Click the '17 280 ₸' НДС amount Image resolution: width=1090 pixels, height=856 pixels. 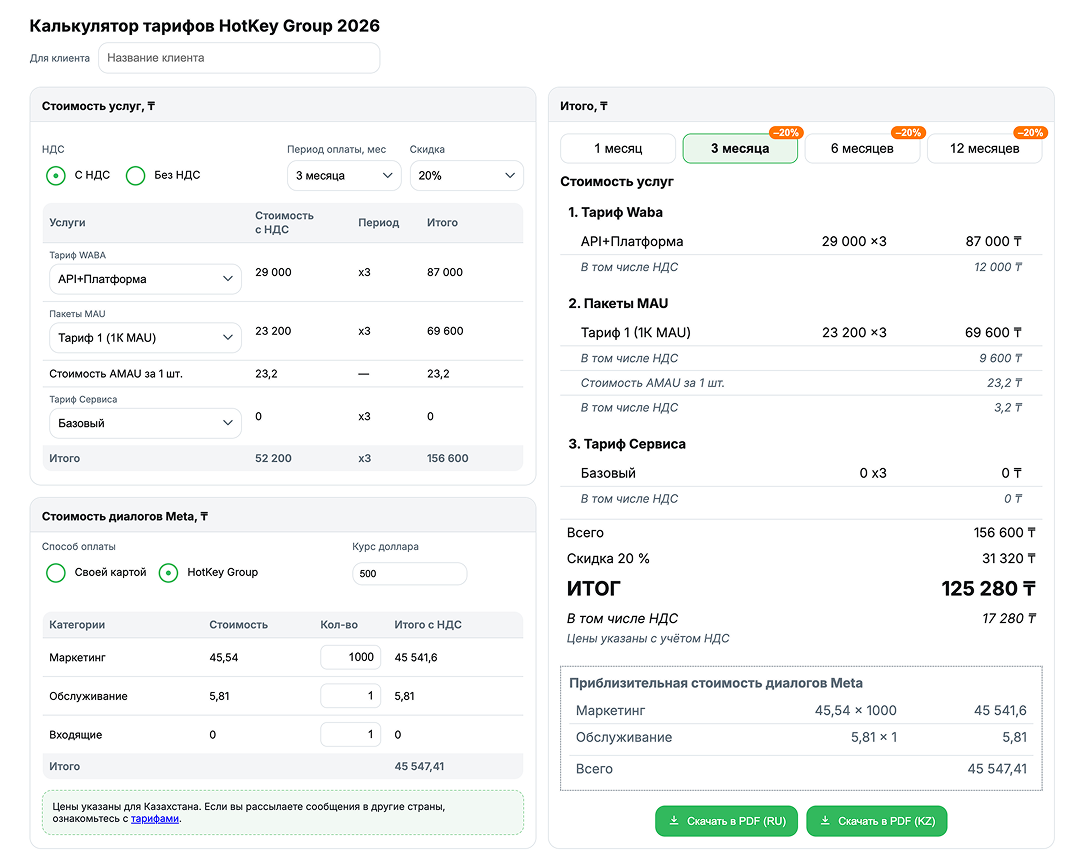[x=1009, y=619]
